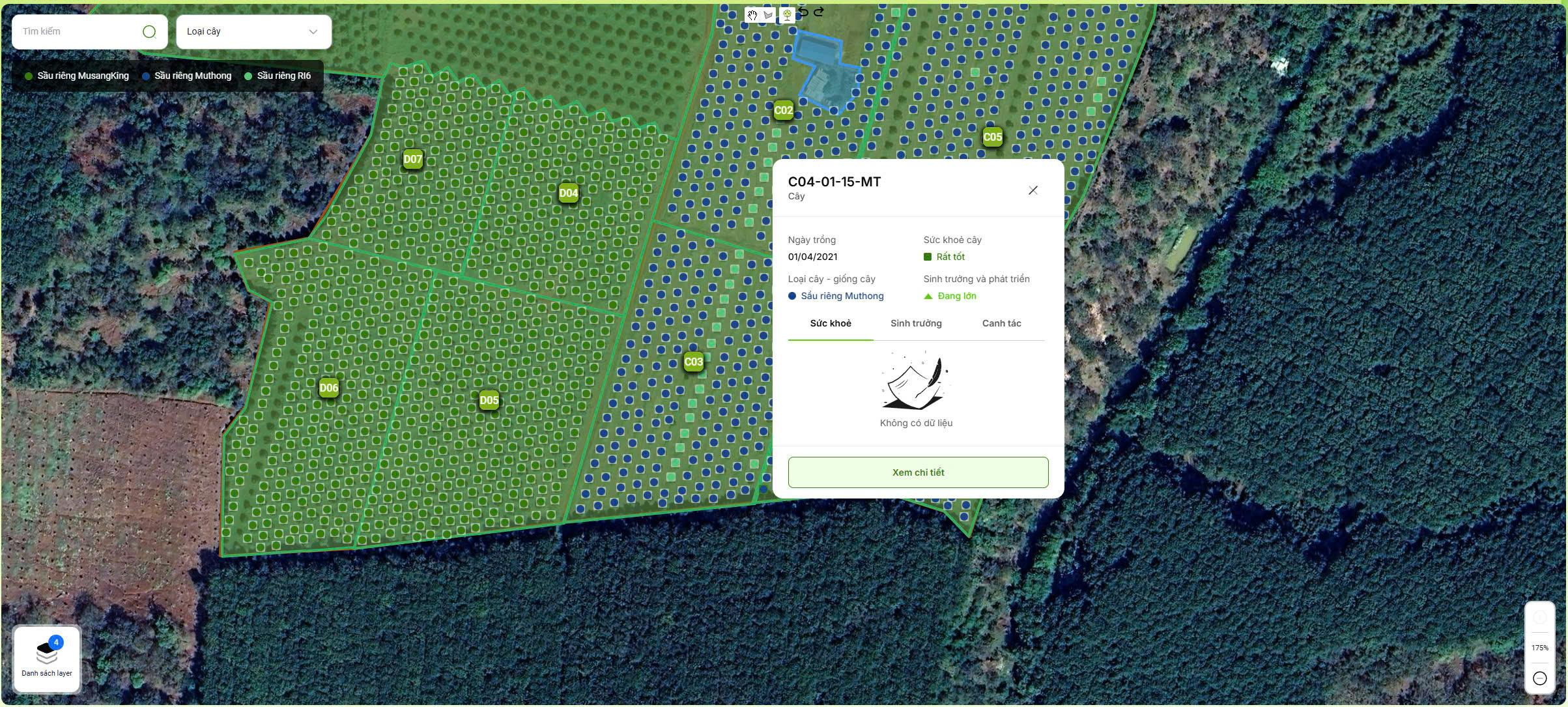
Task: Click the redo arrow icon
Action: [820, 12]
